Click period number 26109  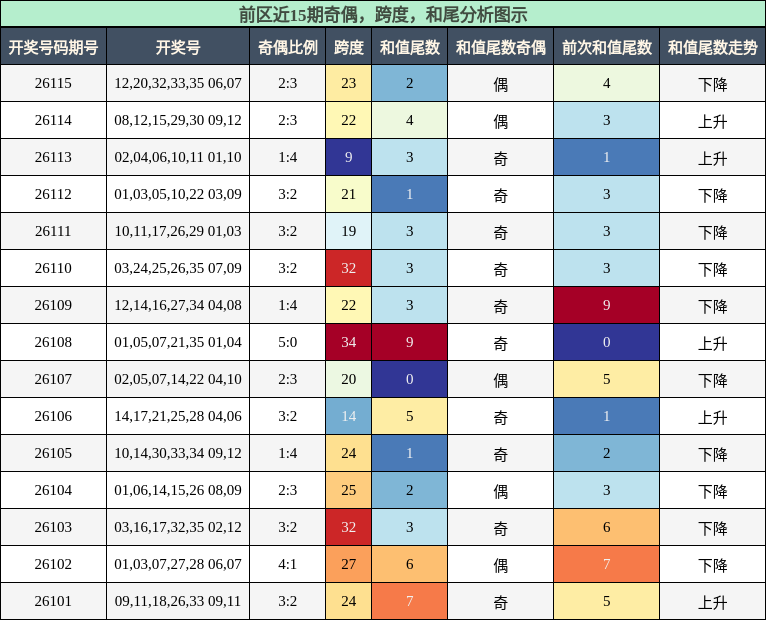[x=53, y=305]
